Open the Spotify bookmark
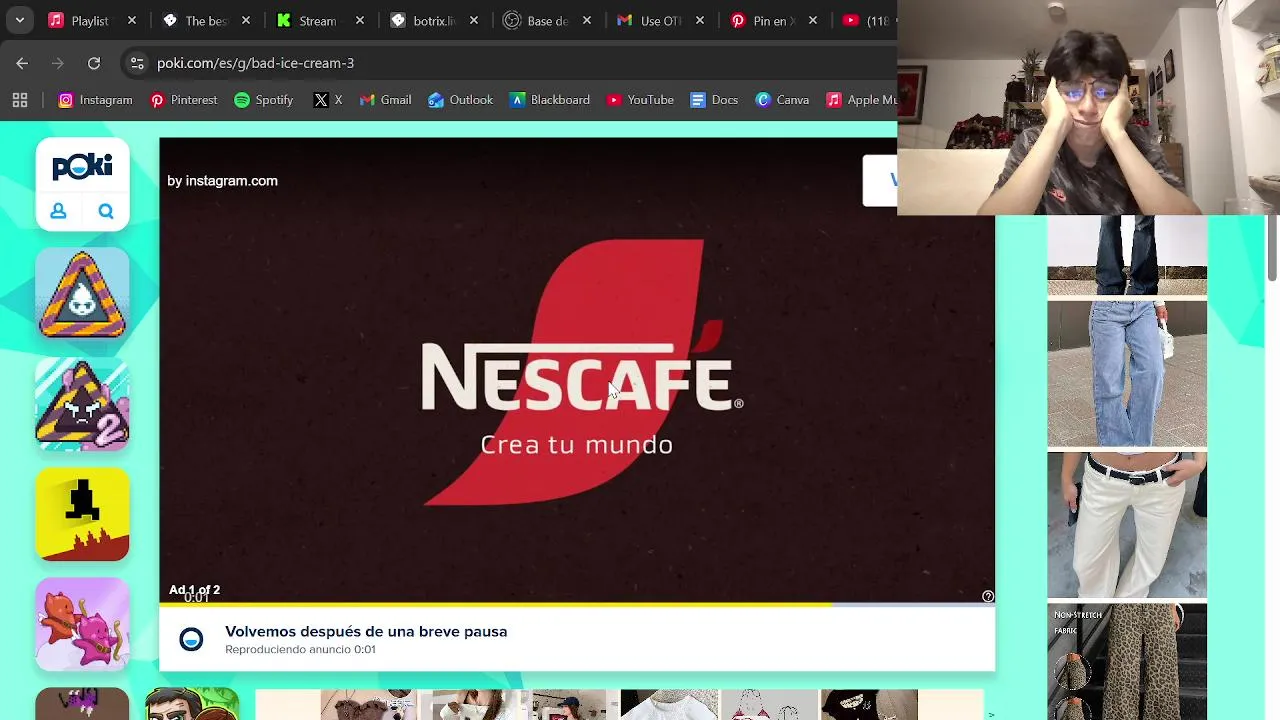 (x=263, y=100)
